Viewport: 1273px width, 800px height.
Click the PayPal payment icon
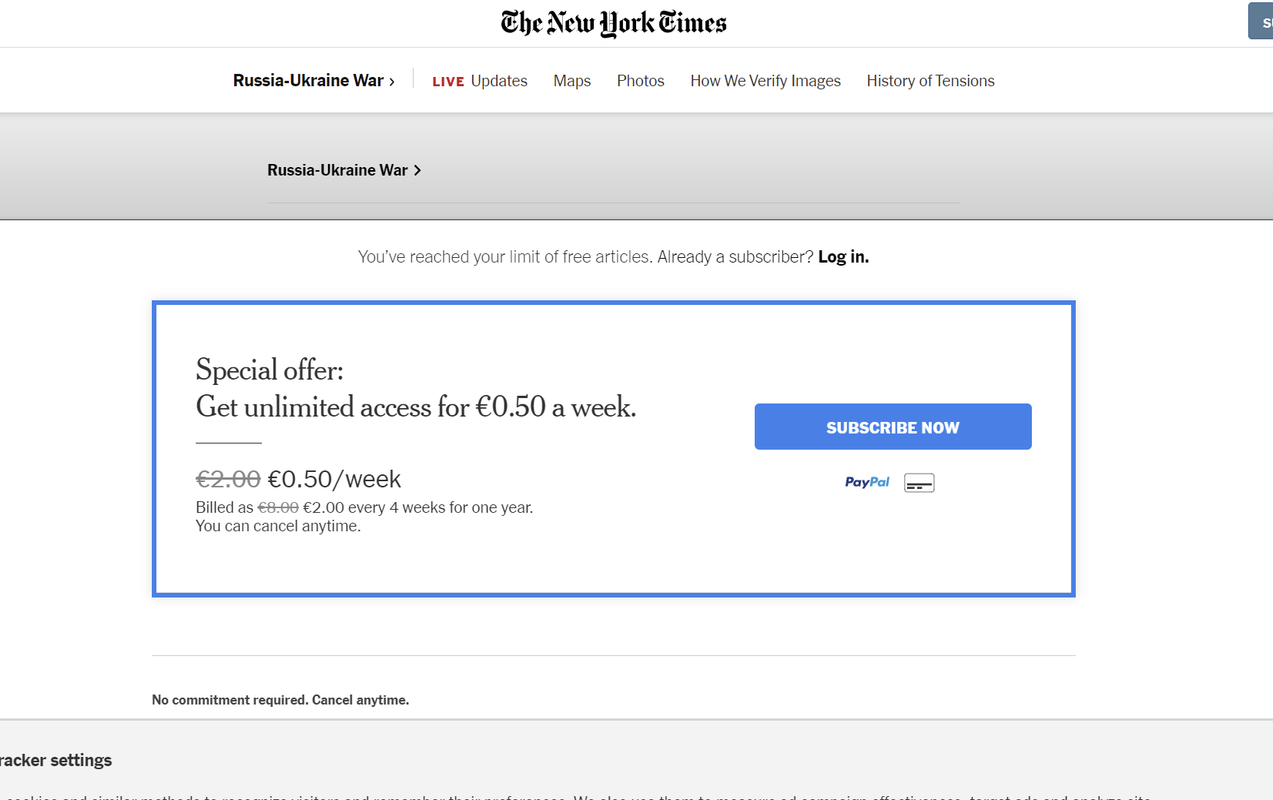[x=867, y=482]
